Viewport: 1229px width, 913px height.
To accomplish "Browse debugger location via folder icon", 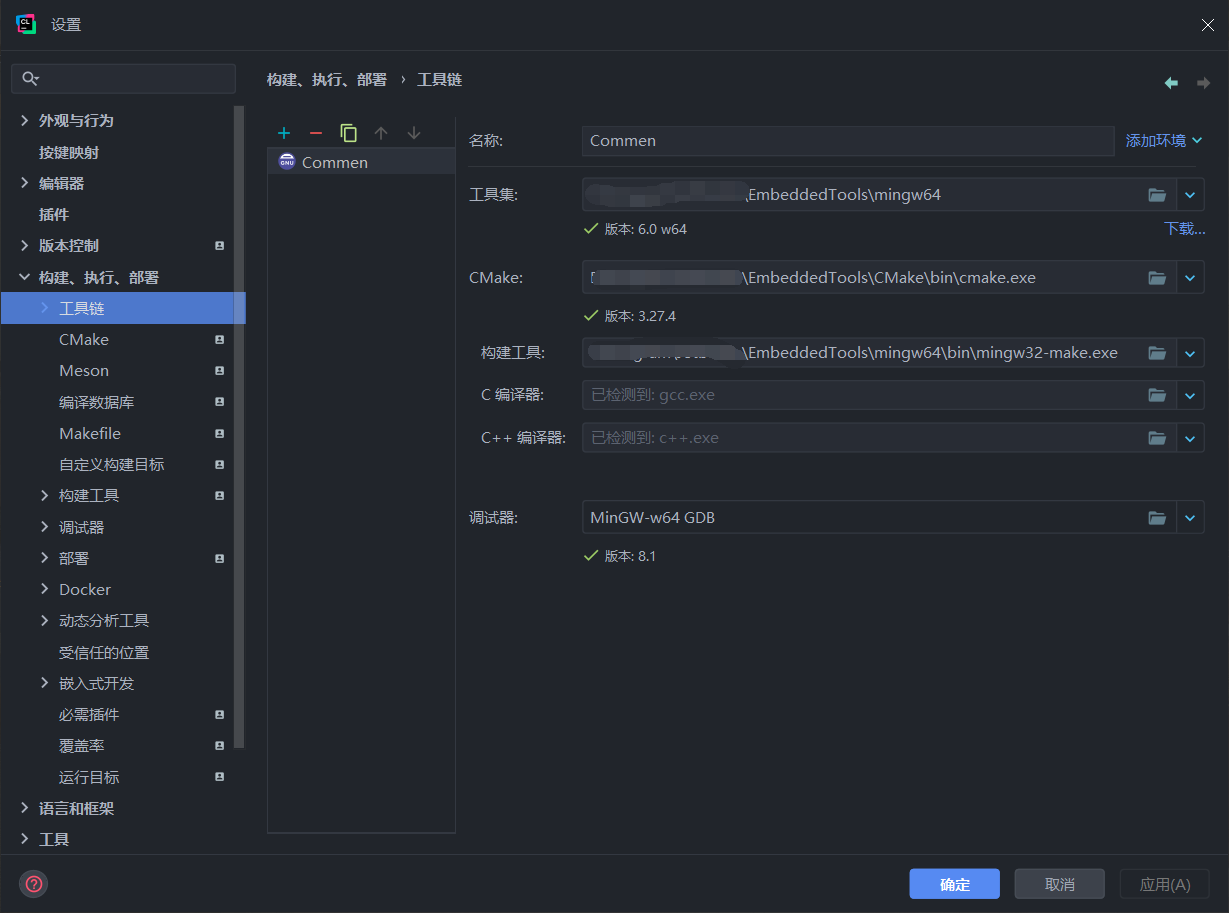I will (1157, 517).
